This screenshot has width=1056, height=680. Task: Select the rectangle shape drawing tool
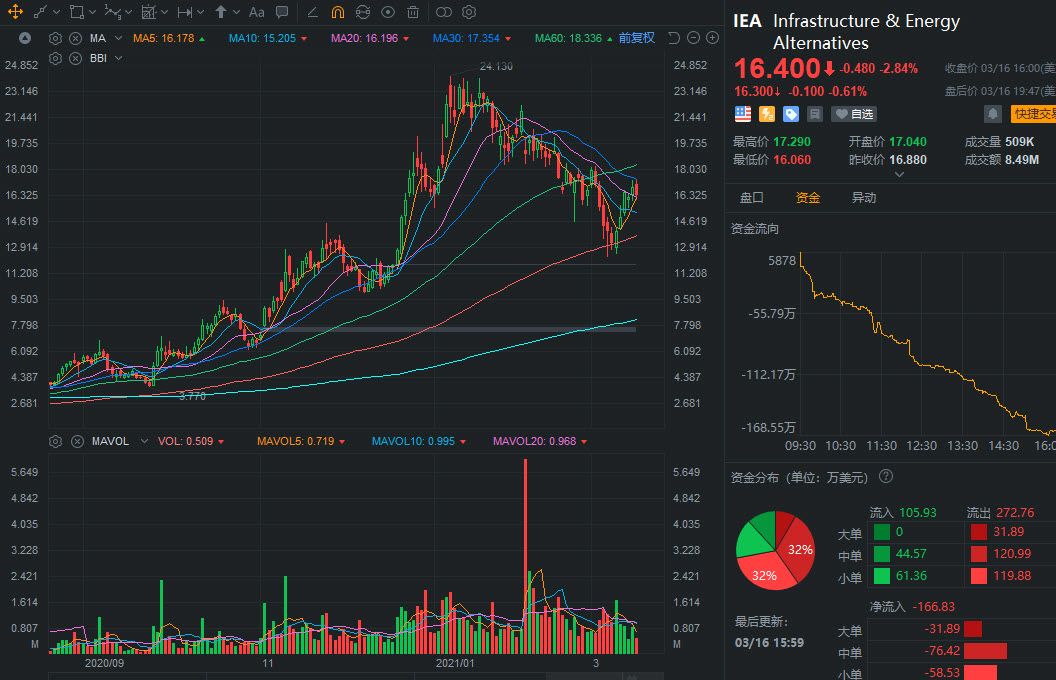(x=77, y=12)
